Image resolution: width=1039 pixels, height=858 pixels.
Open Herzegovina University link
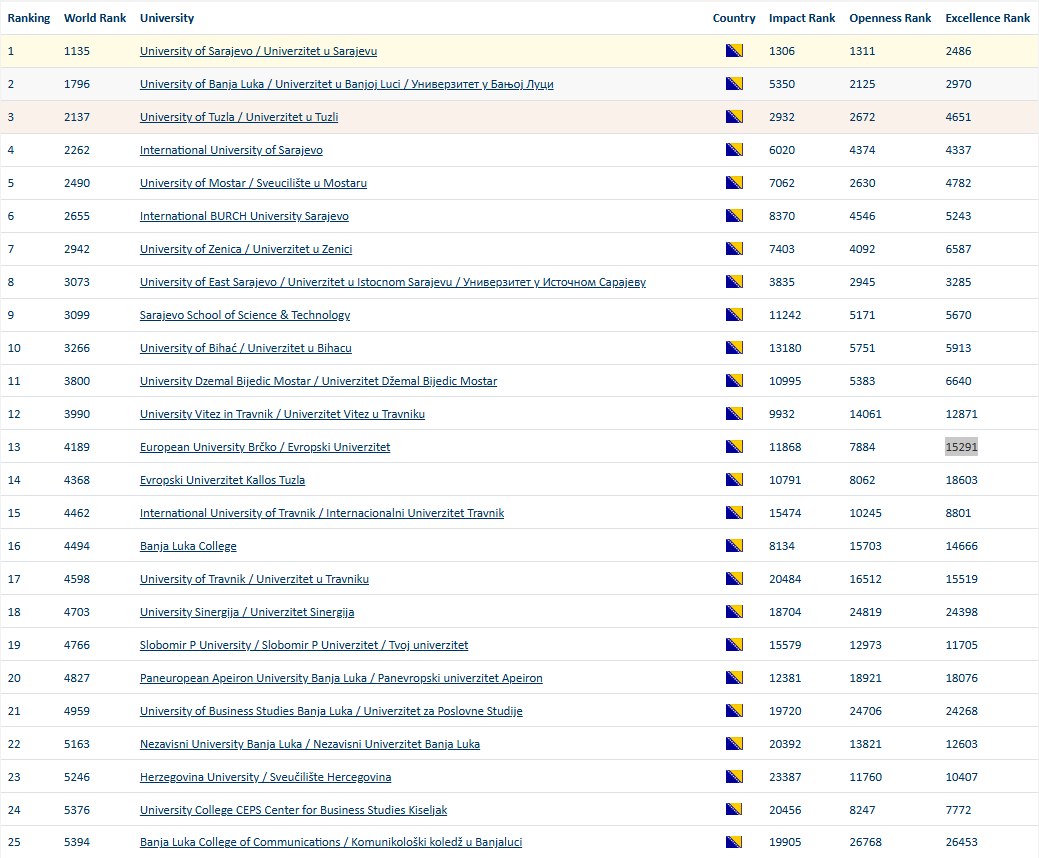265,777
